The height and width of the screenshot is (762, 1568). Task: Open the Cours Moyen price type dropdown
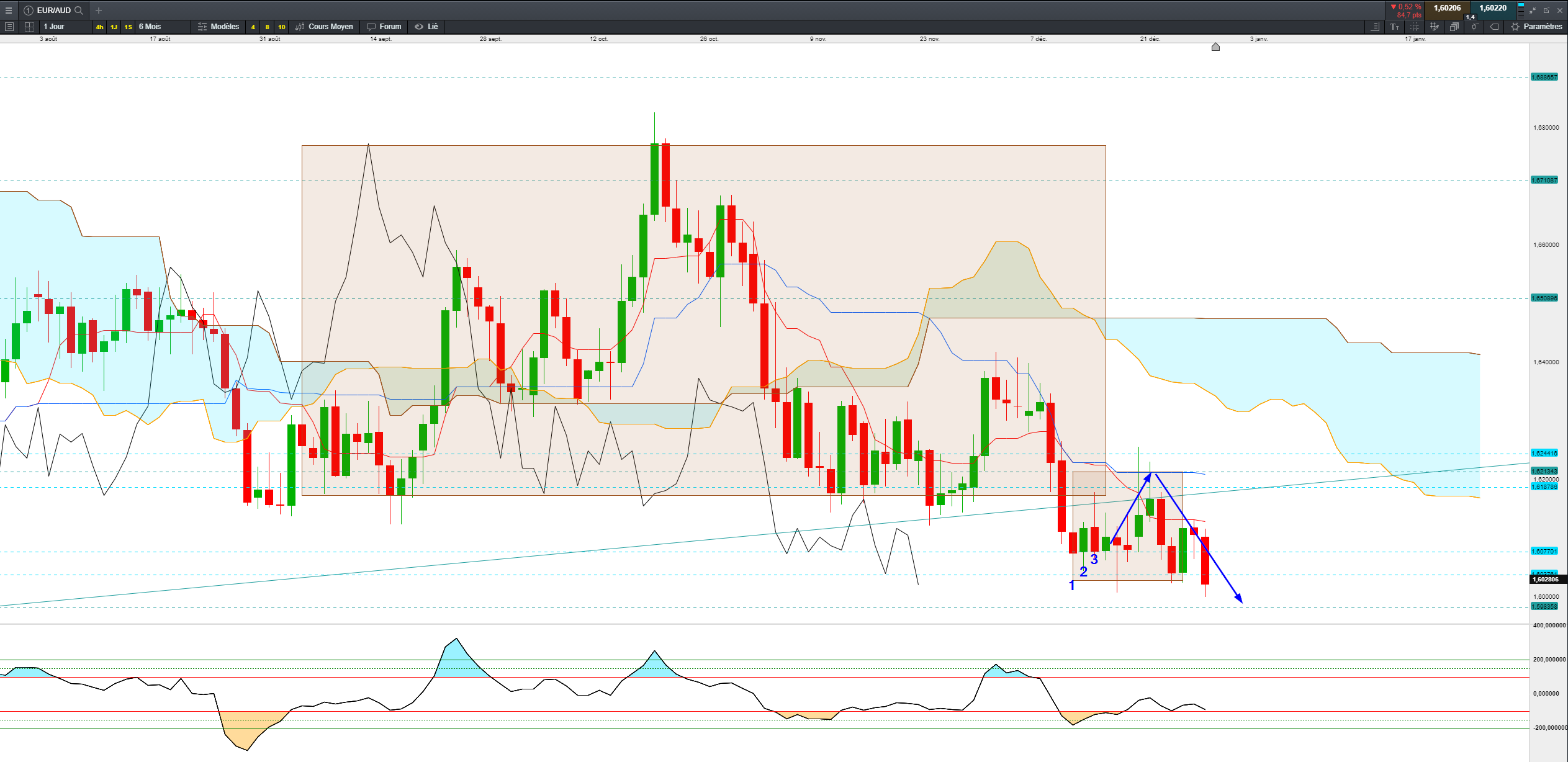tap(325, 27)
